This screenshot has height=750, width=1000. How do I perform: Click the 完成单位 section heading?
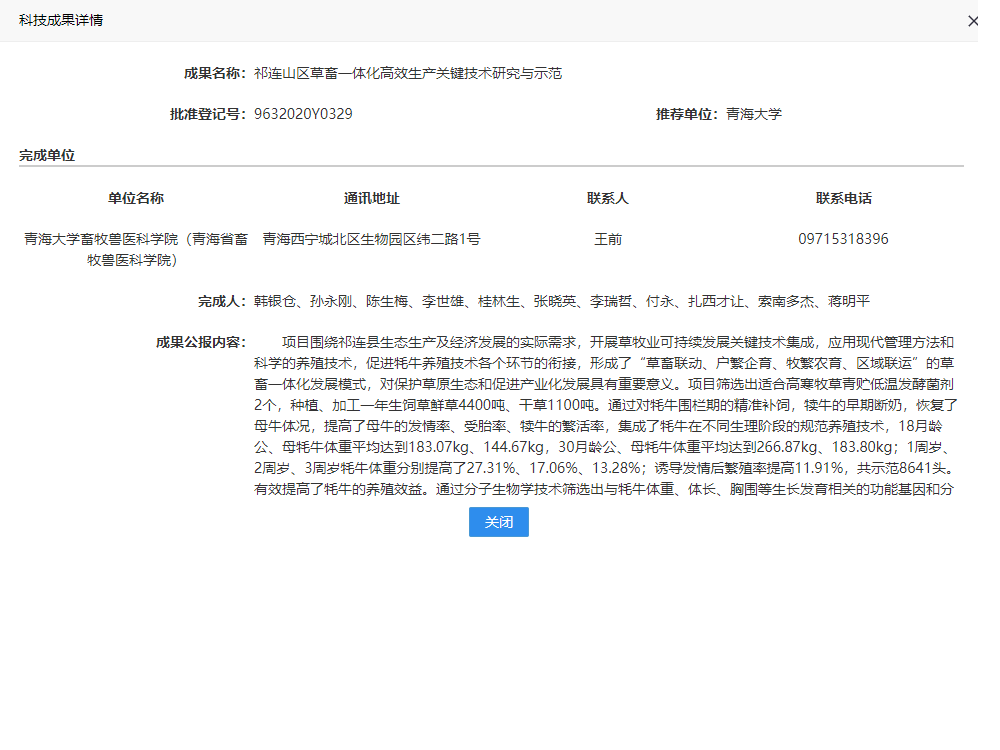point(47,155)
